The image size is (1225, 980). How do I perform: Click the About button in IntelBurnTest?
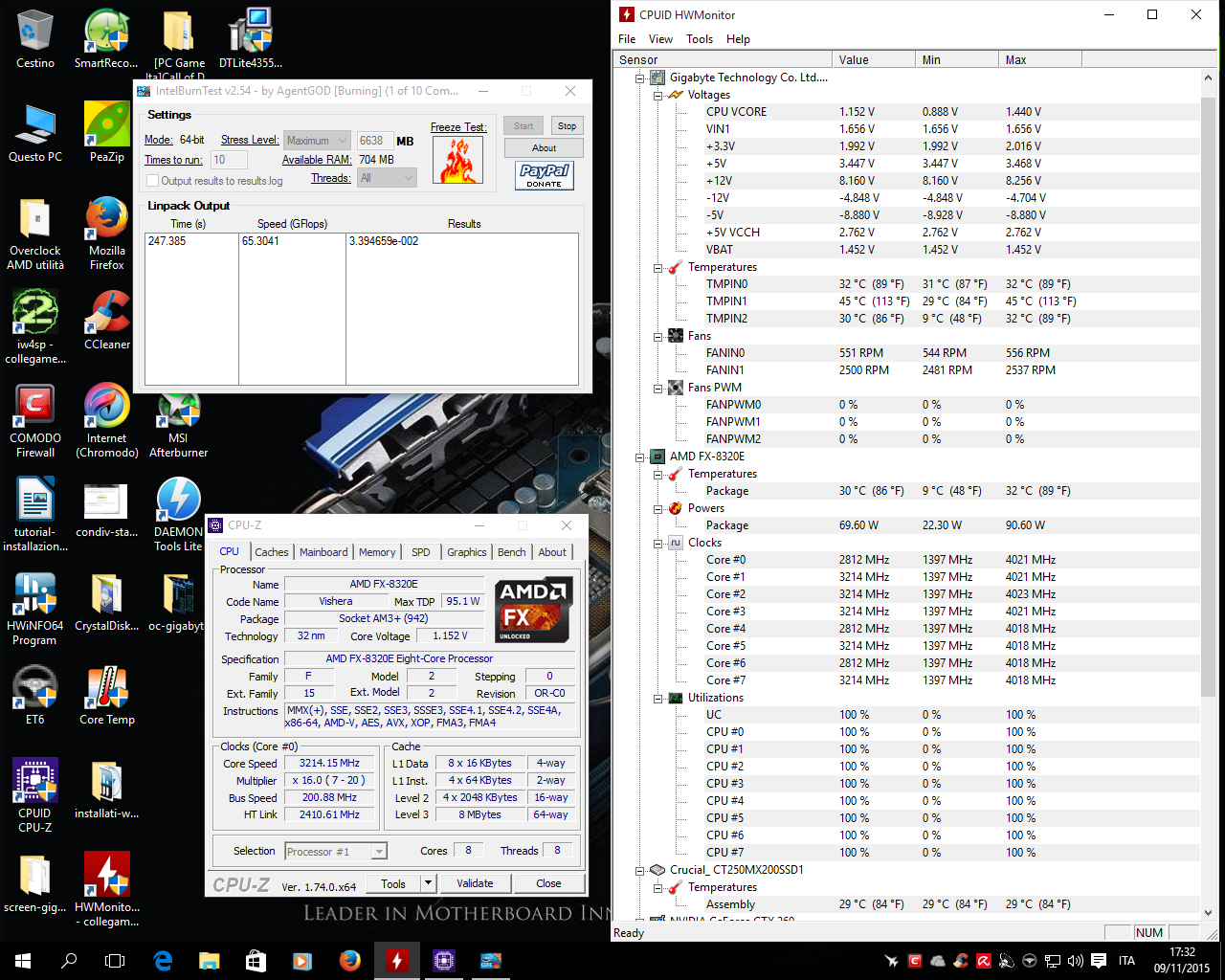coord(544,148)
